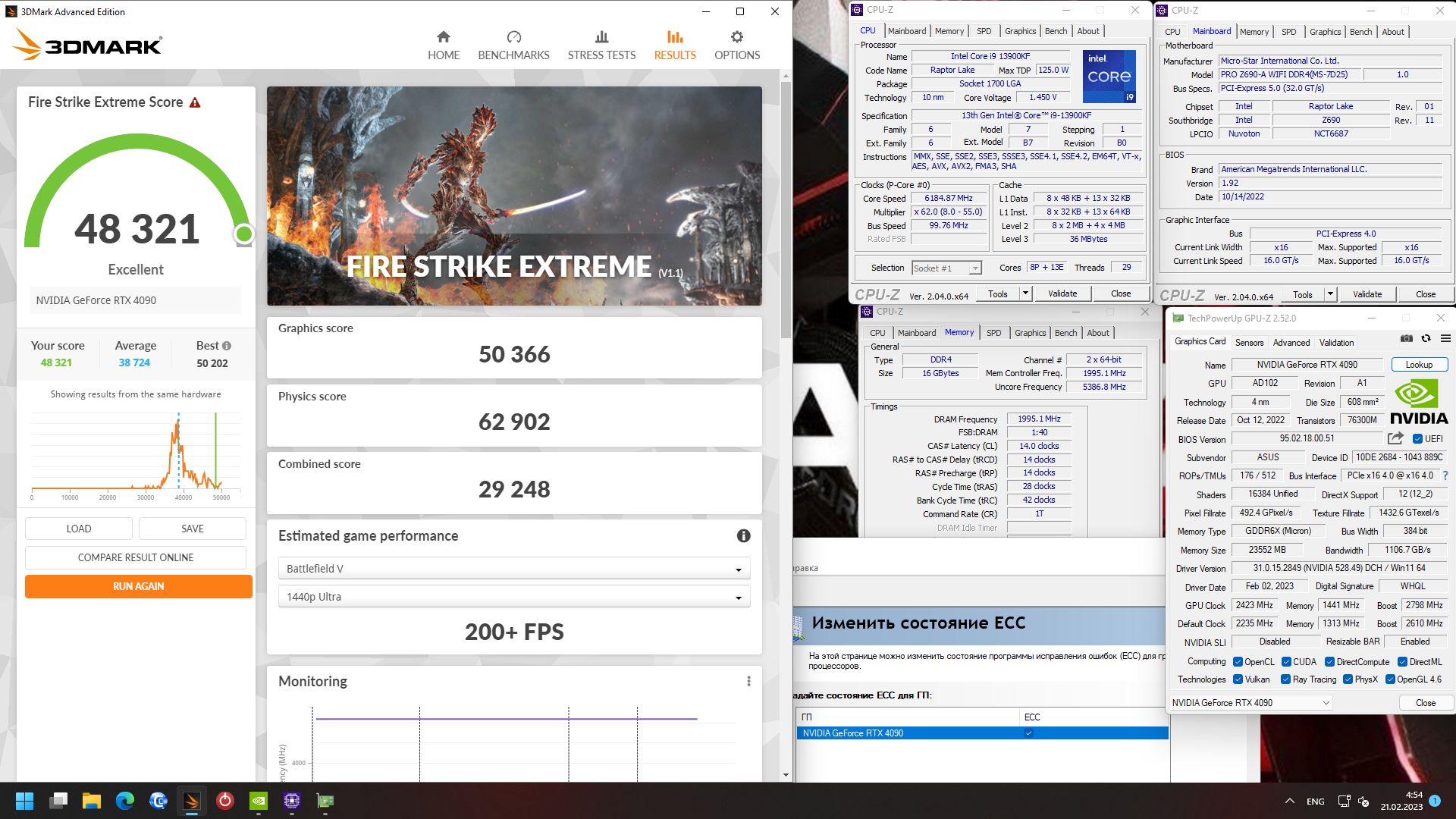Click the GPU-Z taskbar icon
The height and width of the screenshot is (819, 1456).
325,801
